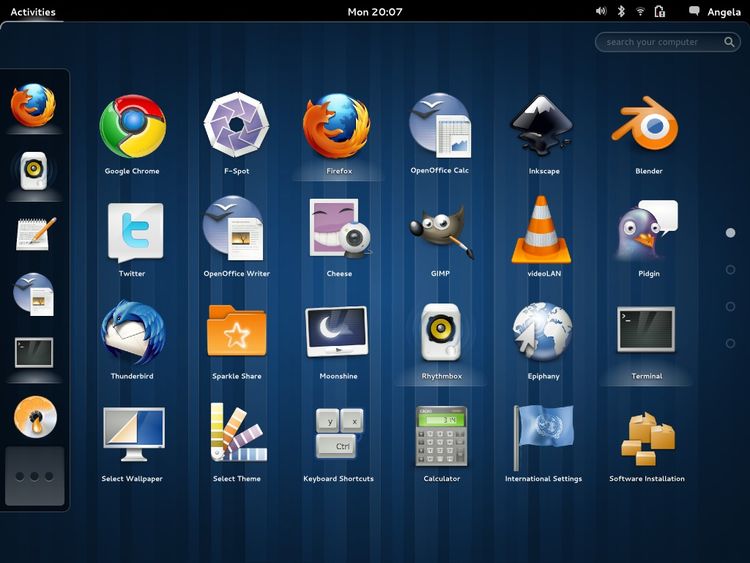The width and height of the screenshot is (750, 563).
Task: Click the Activities menu in the top bar
Action: tap(32, 12)
